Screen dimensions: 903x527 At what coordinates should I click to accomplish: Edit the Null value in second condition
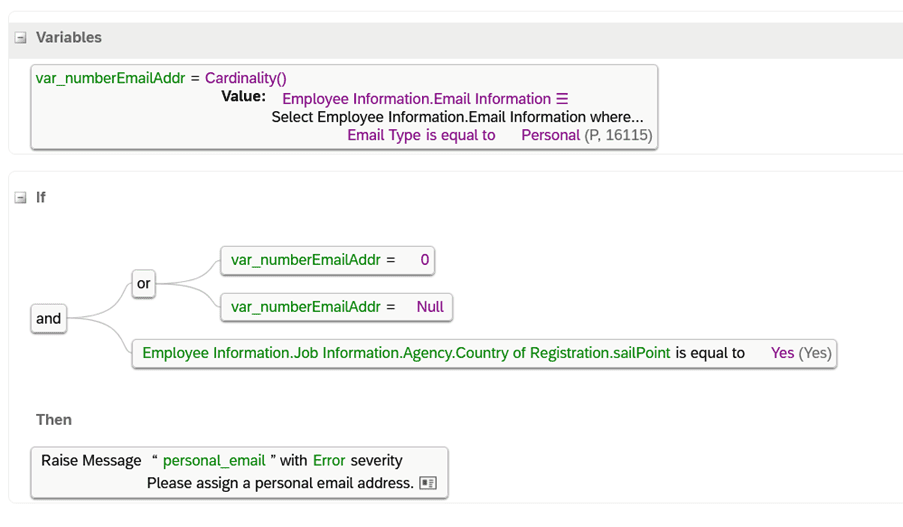pyautogui.click(x=430, y=307)
